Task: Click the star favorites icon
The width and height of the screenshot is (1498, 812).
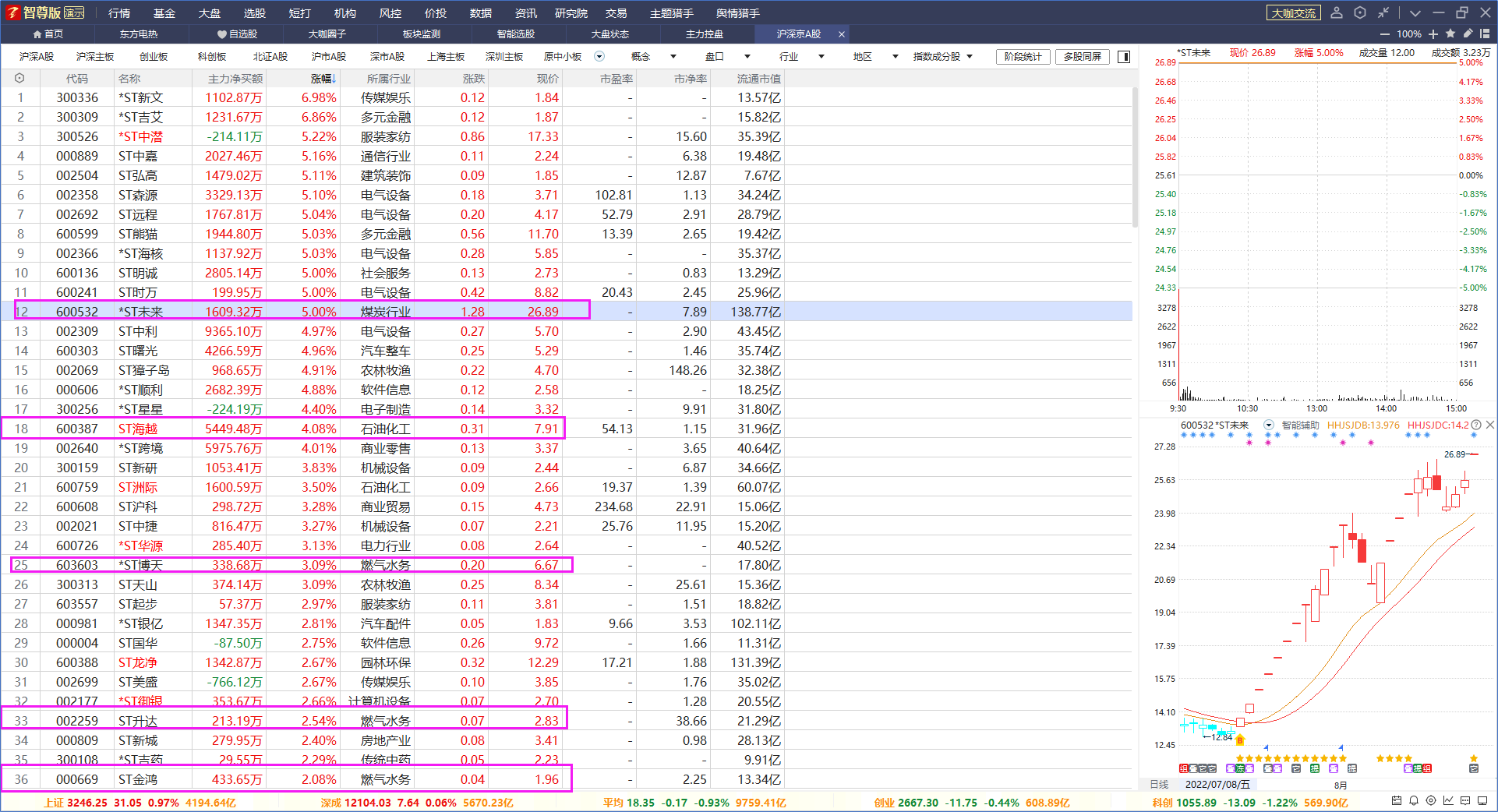Action: 1450,34
